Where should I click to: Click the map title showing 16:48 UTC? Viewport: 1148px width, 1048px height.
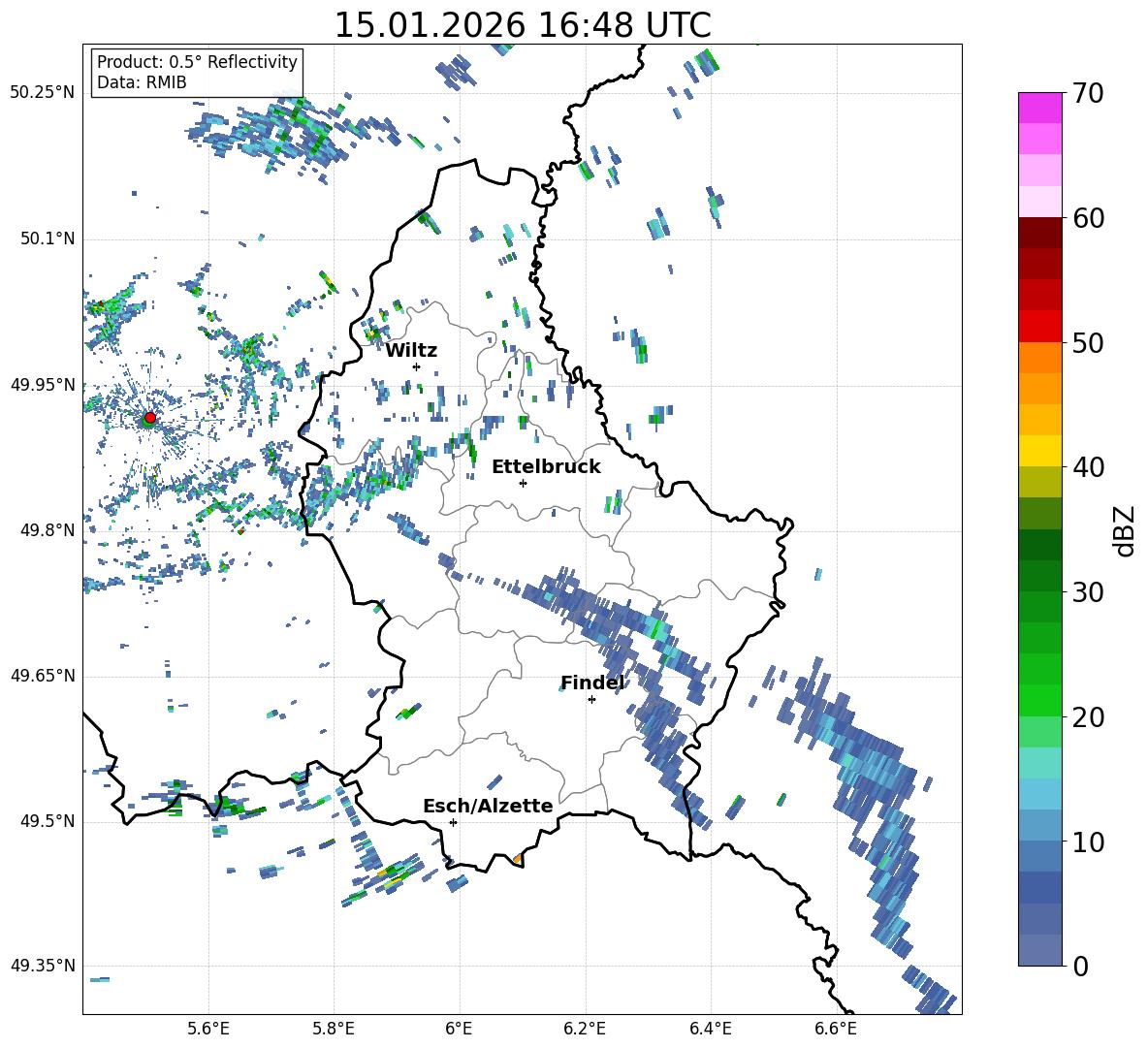coord(522,25)
